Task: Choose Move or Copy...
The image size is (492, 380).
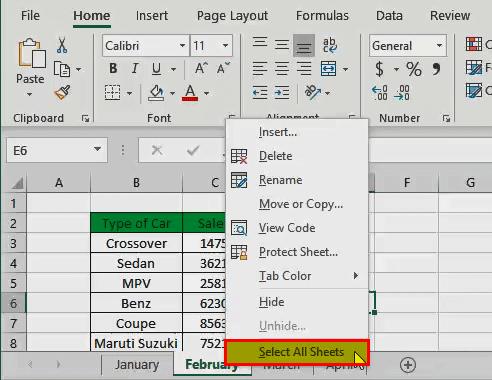Action: (297, 204)
